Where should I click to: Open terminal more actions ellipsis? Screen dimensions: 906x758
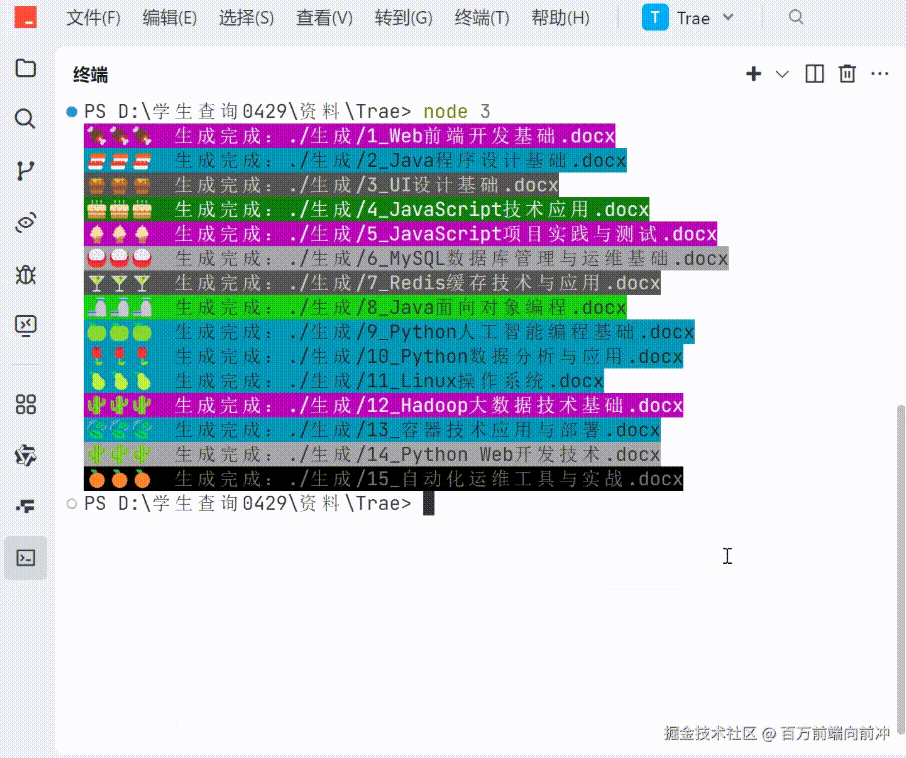pyautogui.click(x=879, y=74)
